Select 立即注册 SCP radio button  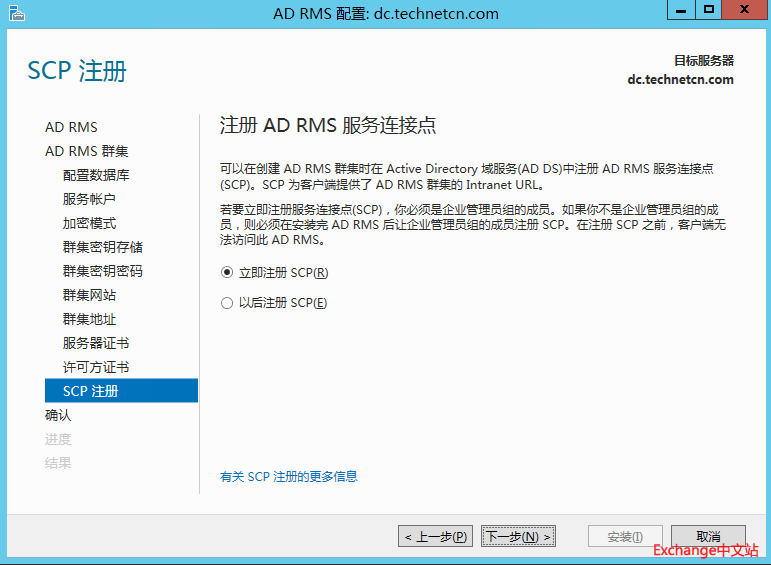coord(227,272)
